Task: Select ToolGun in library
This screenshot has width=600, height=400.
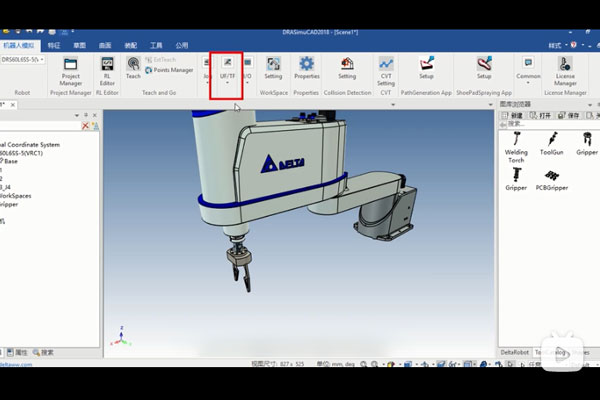Action: [551, 143]
